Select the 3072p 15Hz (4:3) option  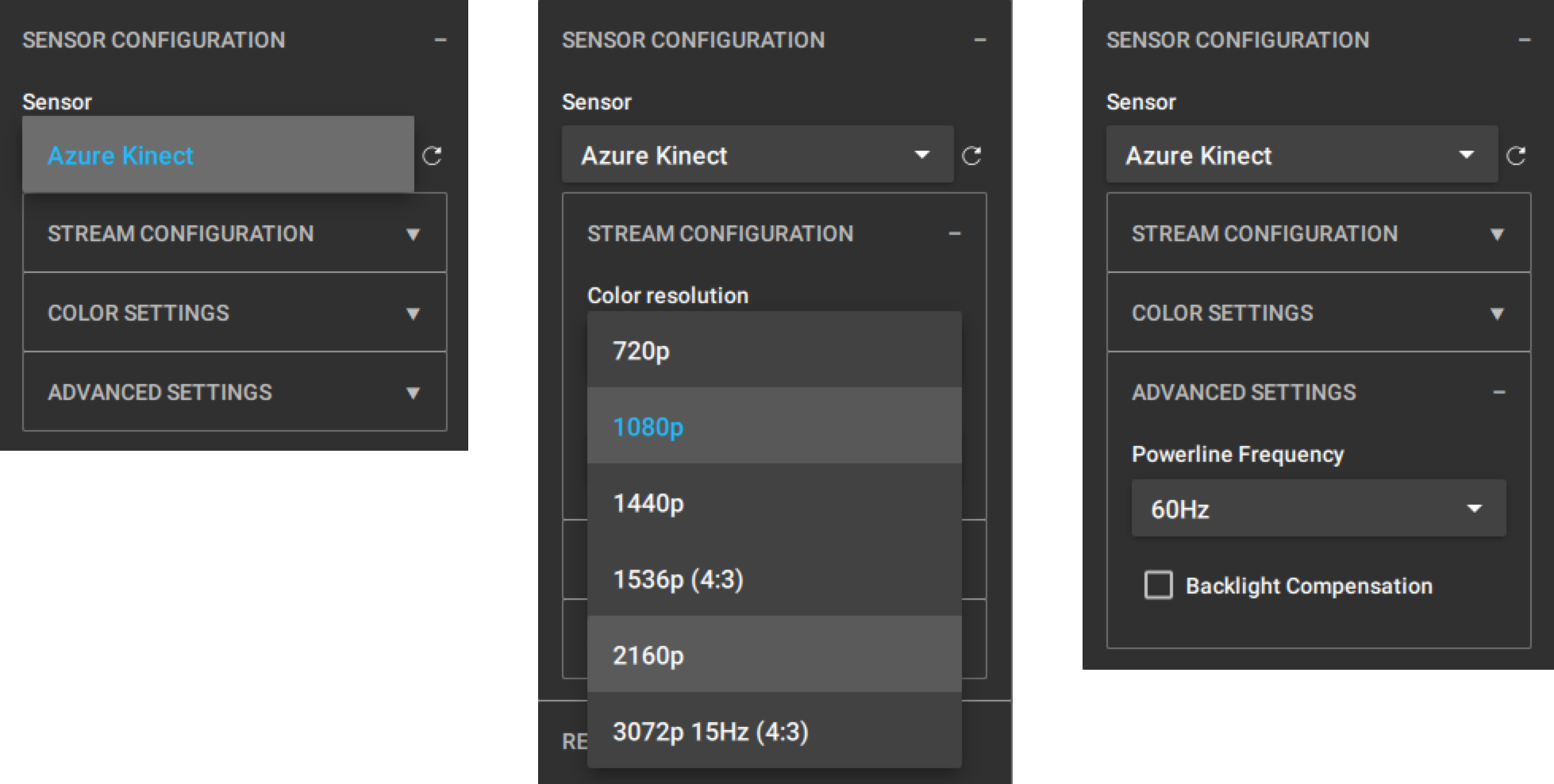coord(774,731)
